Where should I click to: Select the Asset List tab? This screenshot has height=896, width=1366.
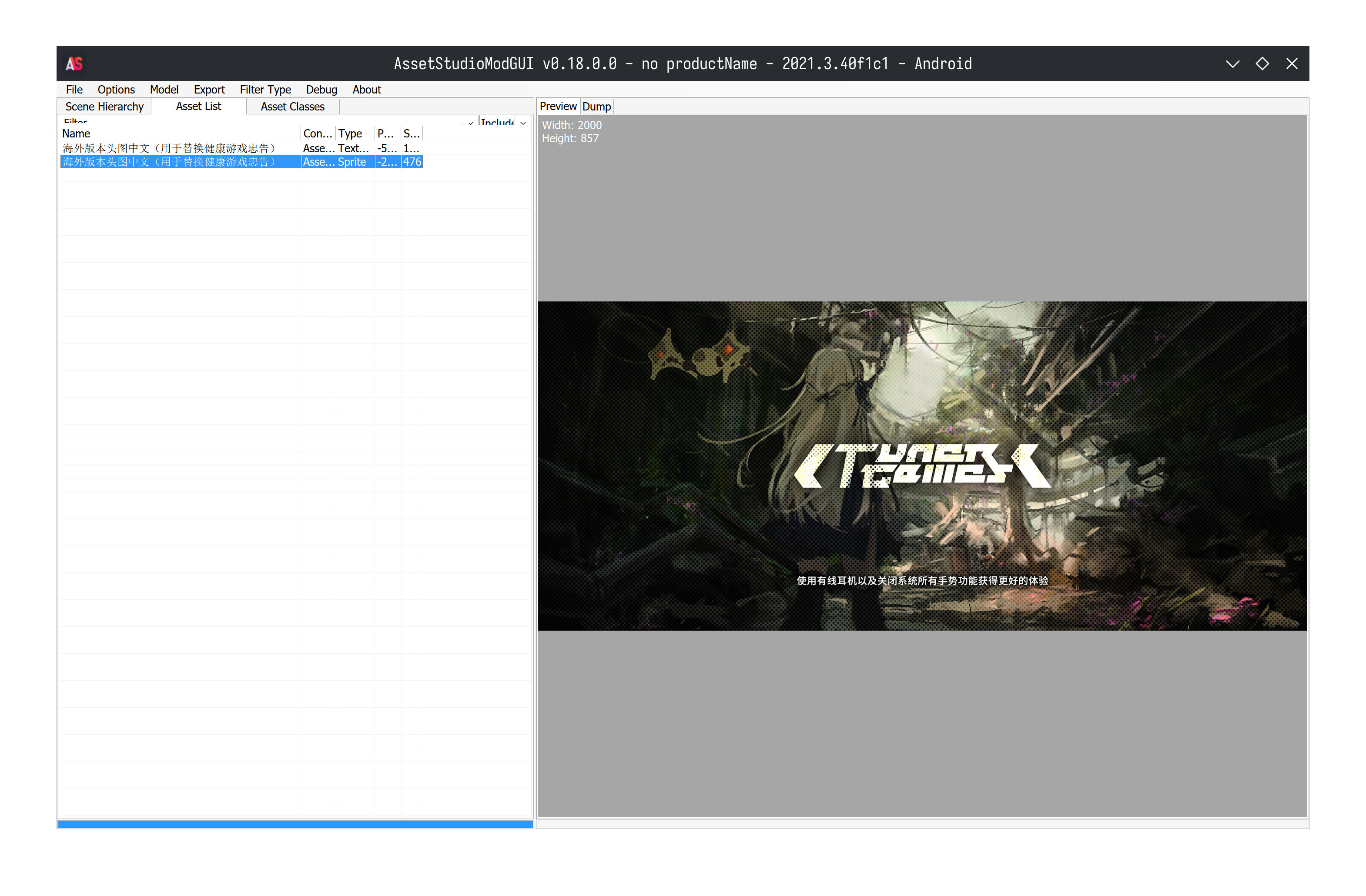point(198,106)
